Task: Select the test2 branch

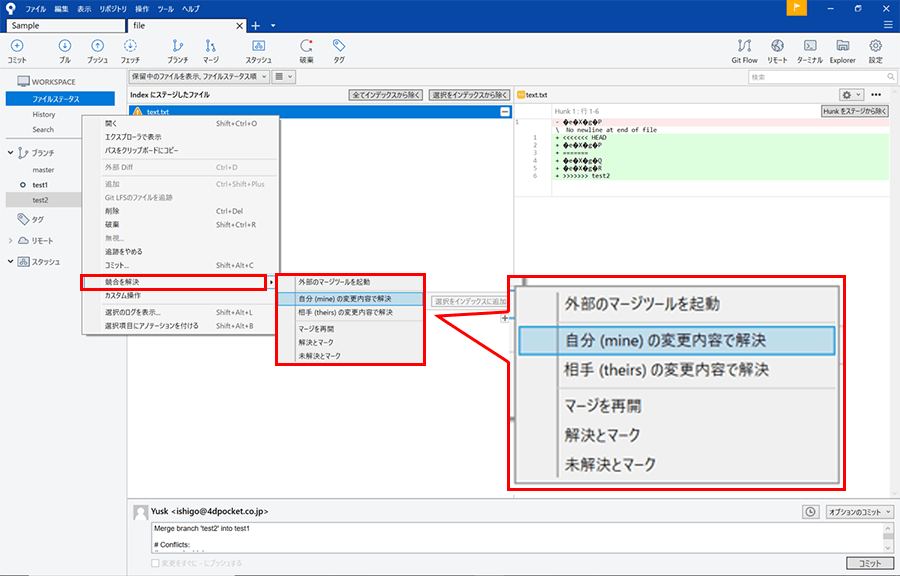Action: click(44, 200)
